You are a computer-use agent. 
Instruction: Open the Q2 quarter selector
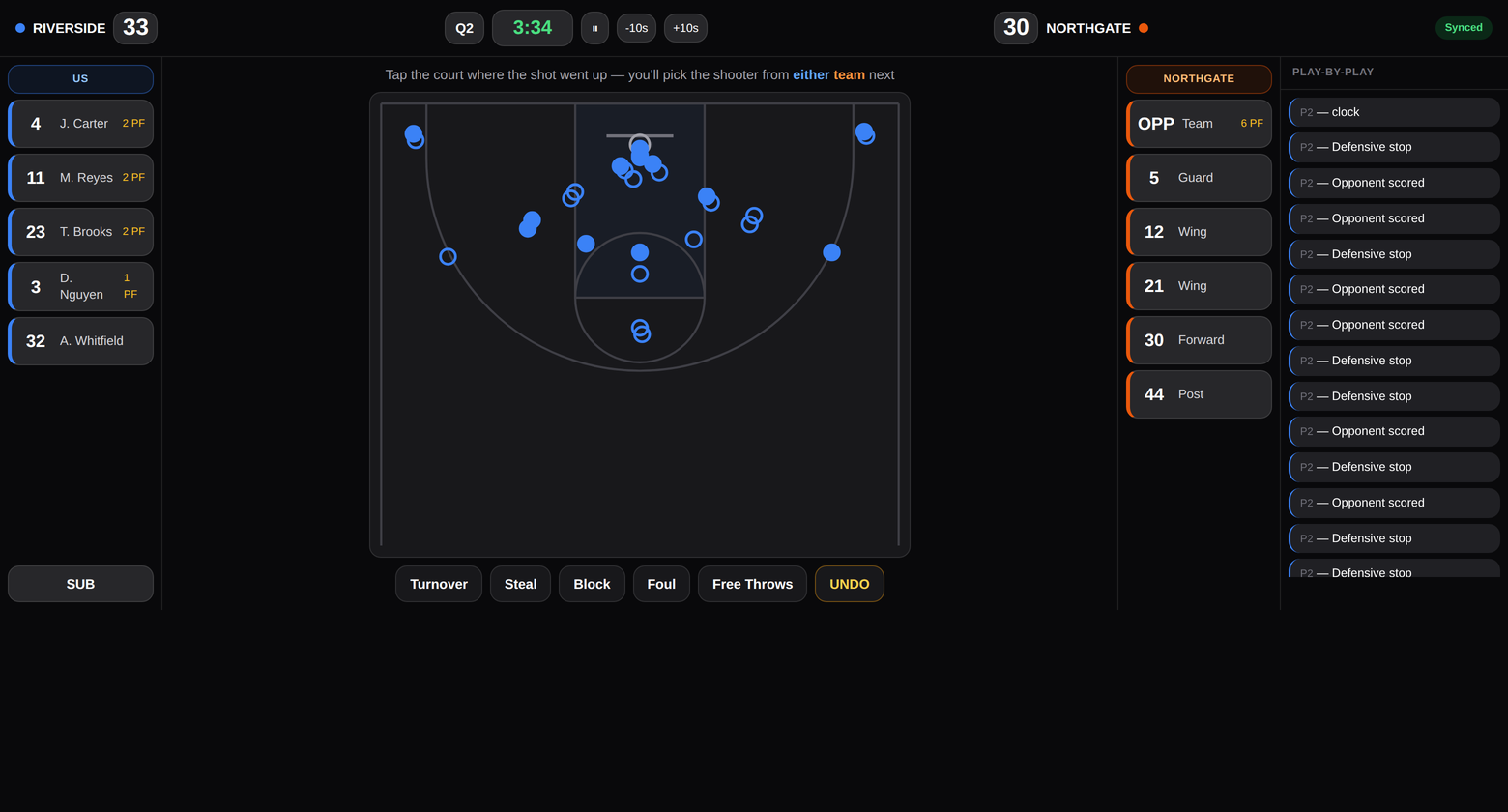(x=464, y=28)
